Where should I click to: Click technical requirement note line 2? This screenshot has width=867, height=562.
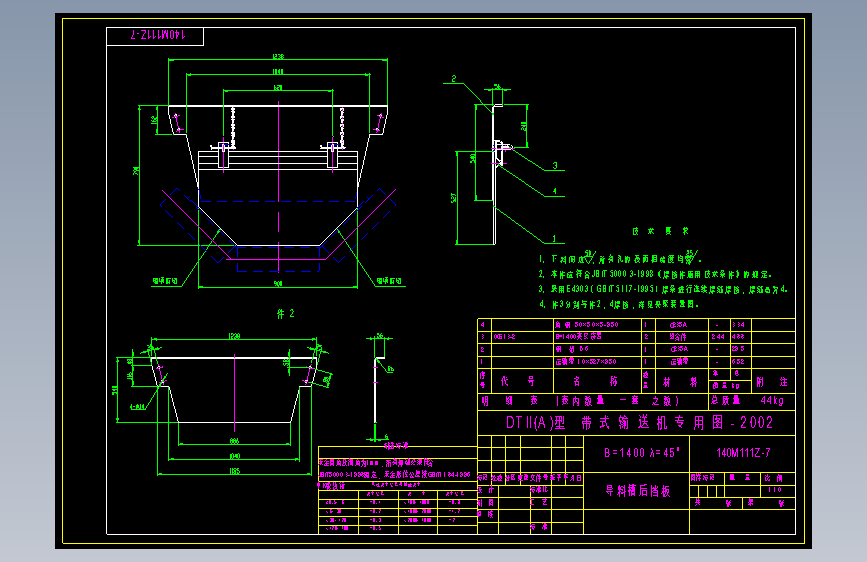655,274
